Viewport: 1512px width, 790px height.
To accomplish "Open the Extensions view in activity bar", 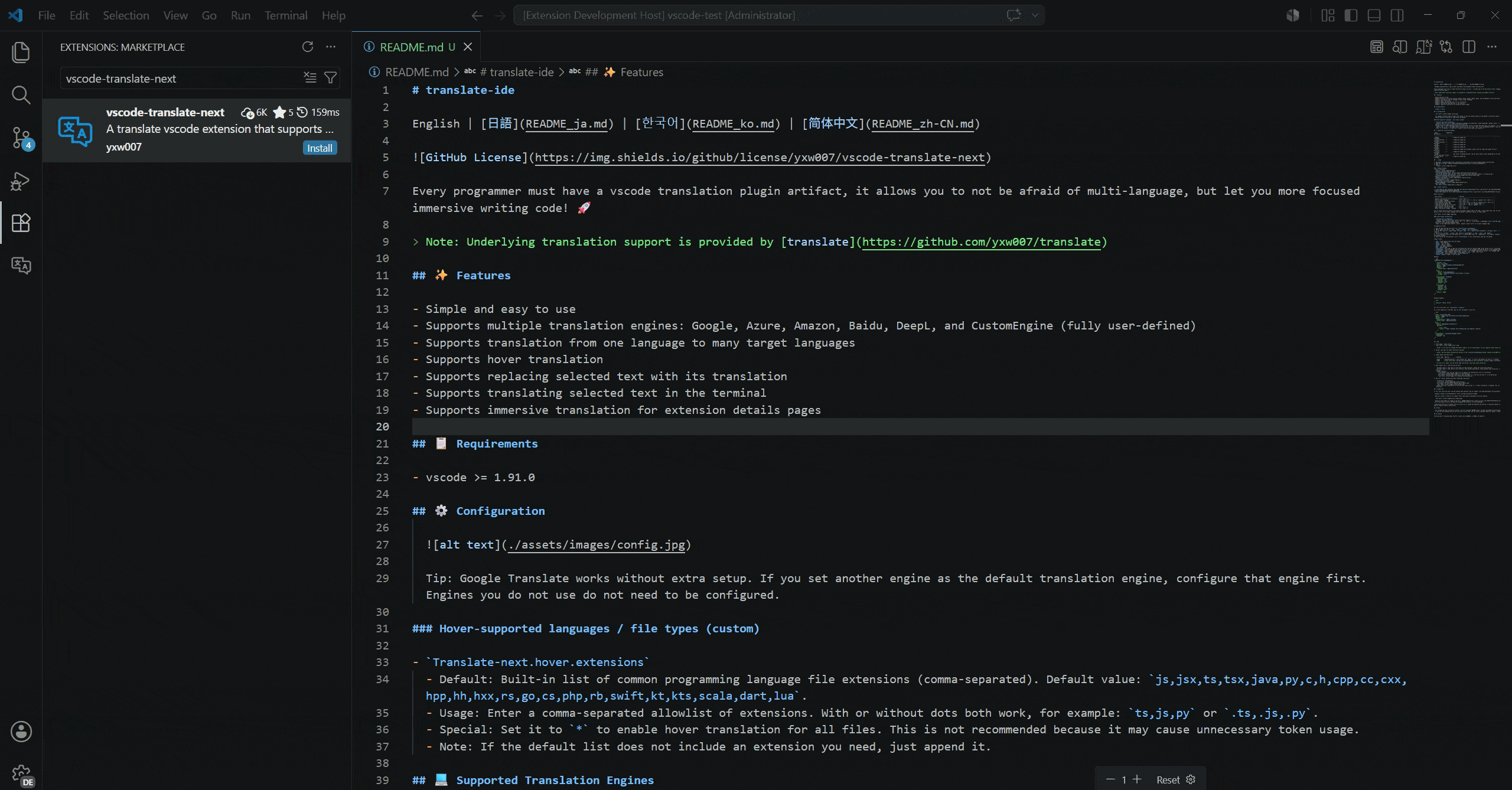I will [21, 223].
